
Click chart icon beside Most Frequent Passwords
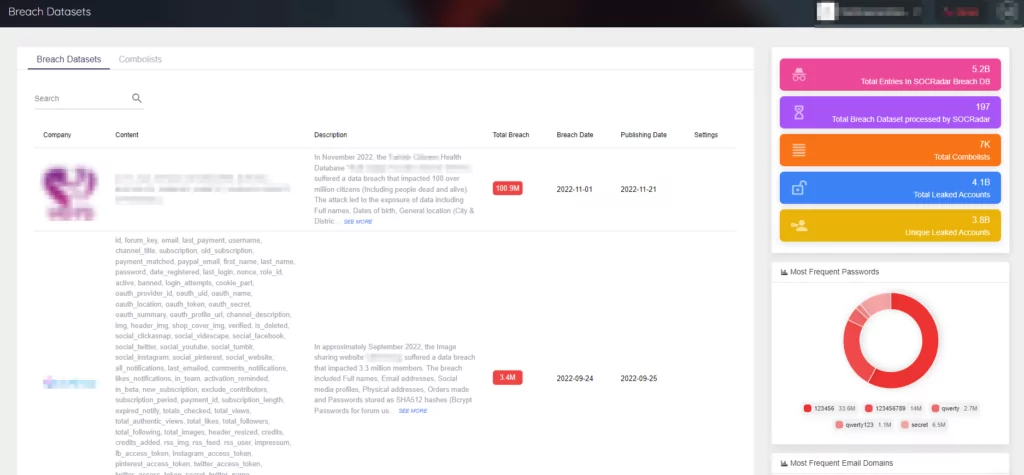coord(784,272)
